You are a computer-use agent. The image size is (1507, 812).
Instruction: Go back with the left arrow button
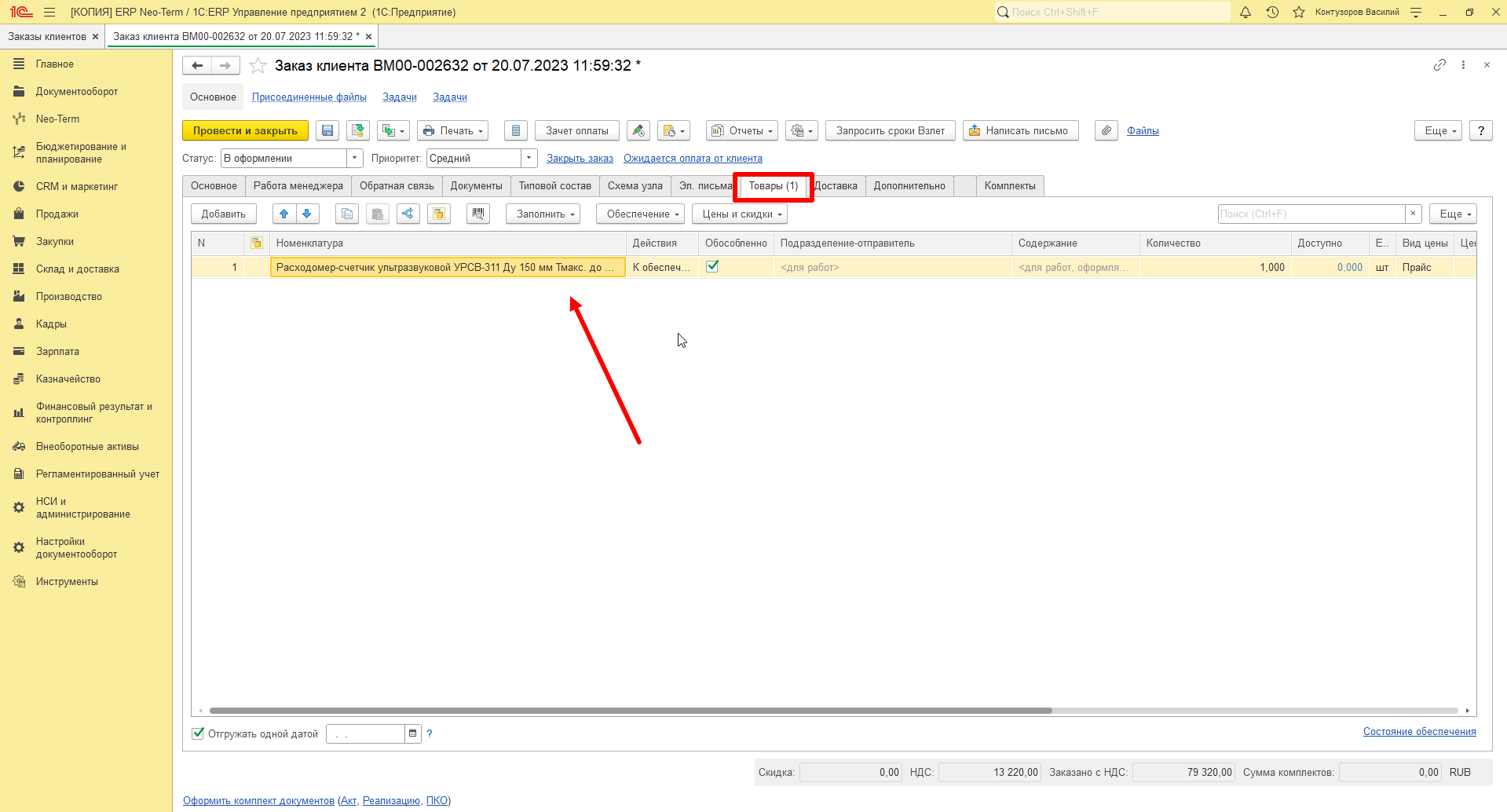(197, 66)
